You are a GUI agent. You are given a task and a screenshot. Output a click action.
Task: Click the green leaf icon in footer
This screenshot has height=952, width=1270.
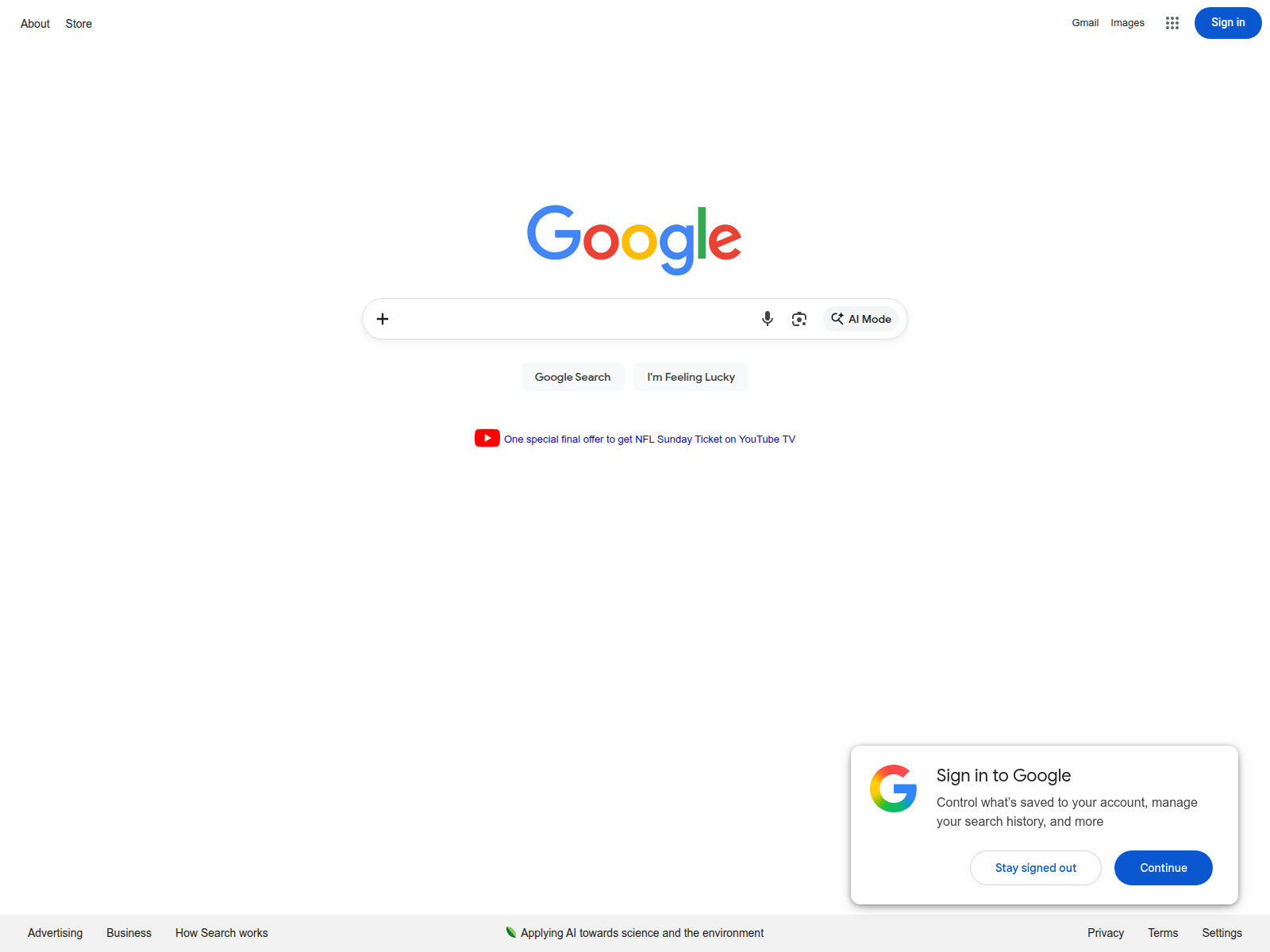(x=511, y=932)
